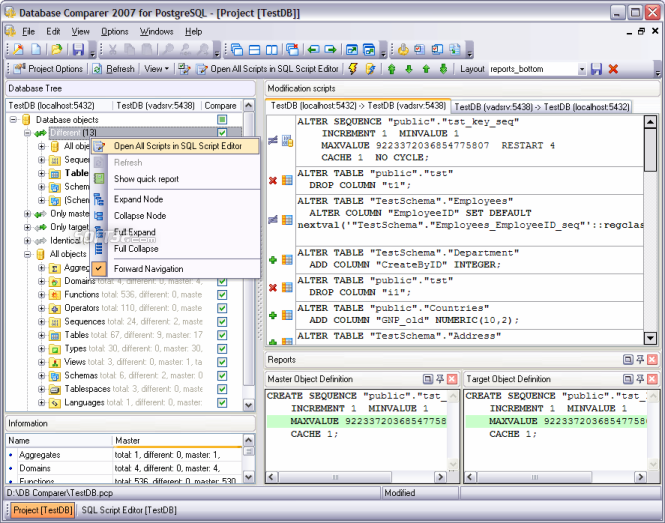Open the Layout reports_bottom dropdown arrow
Image resolution: width=665 pixels, height=523 pixels.
coord(582,69)
